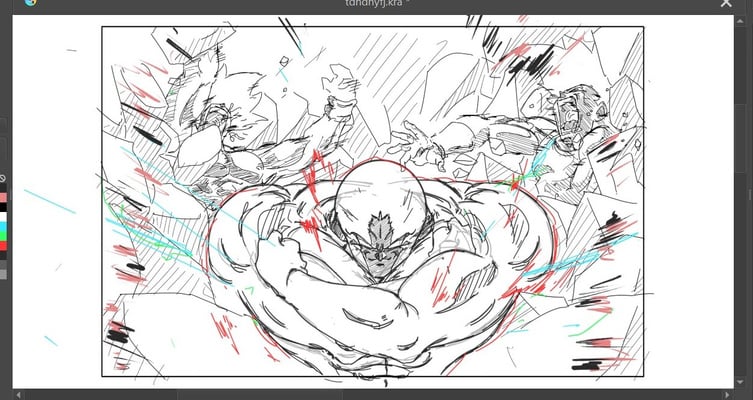Click the Krita app icon in title bar
Image resolution: width=753 pixels, height=400 pixels.
[30, 2]
